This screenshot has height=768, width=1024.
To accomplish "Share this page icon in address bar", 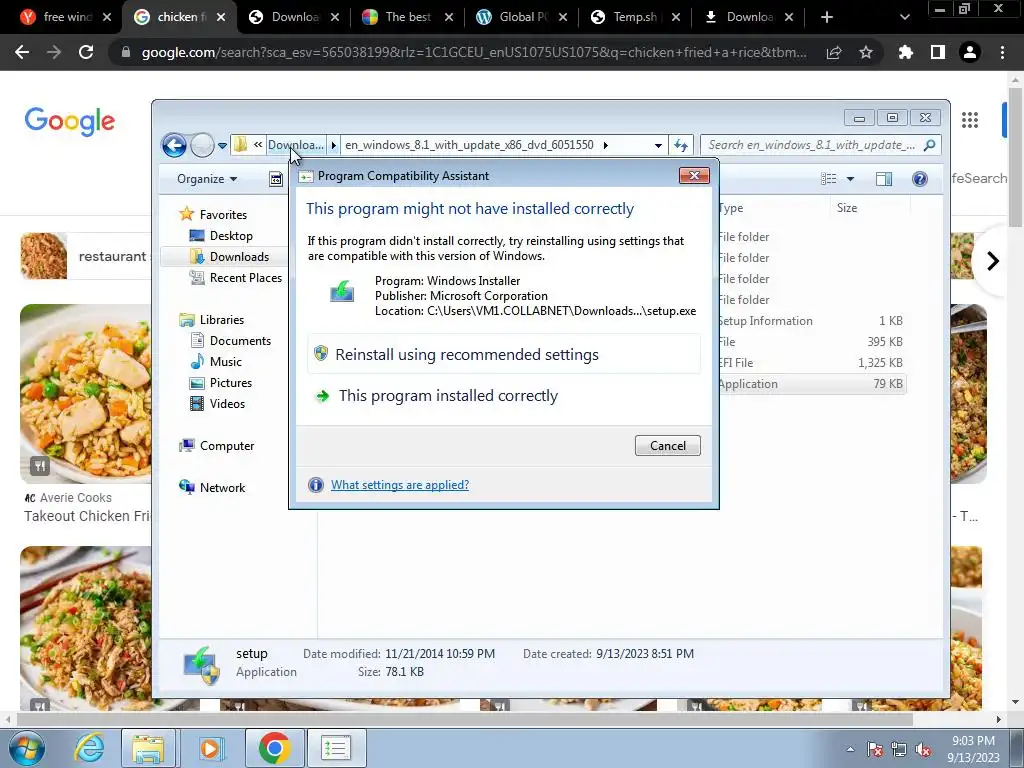I will tap(834, 52).
